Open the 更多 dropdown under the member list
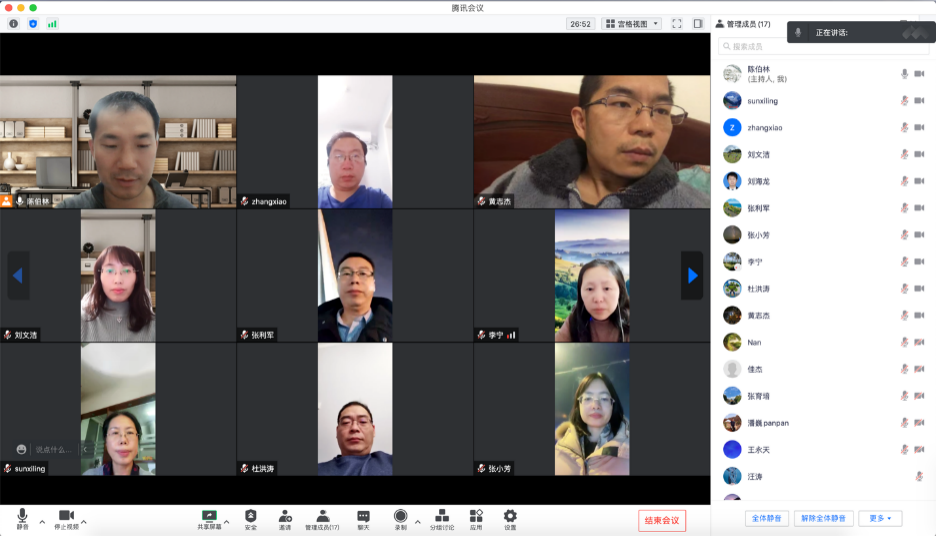 [x=879, y=518]
